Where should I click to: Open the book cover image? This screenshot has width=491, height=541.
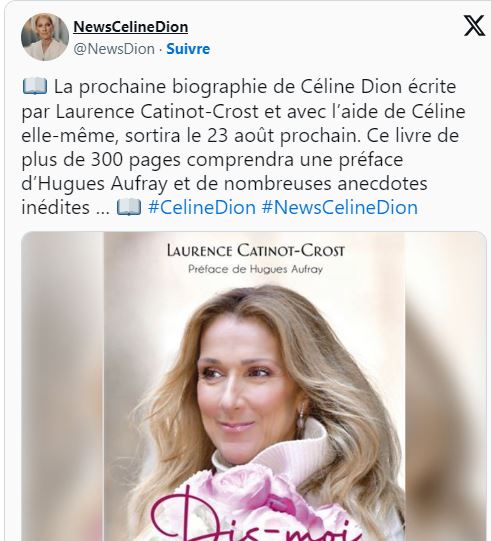[x=254, y=386]
